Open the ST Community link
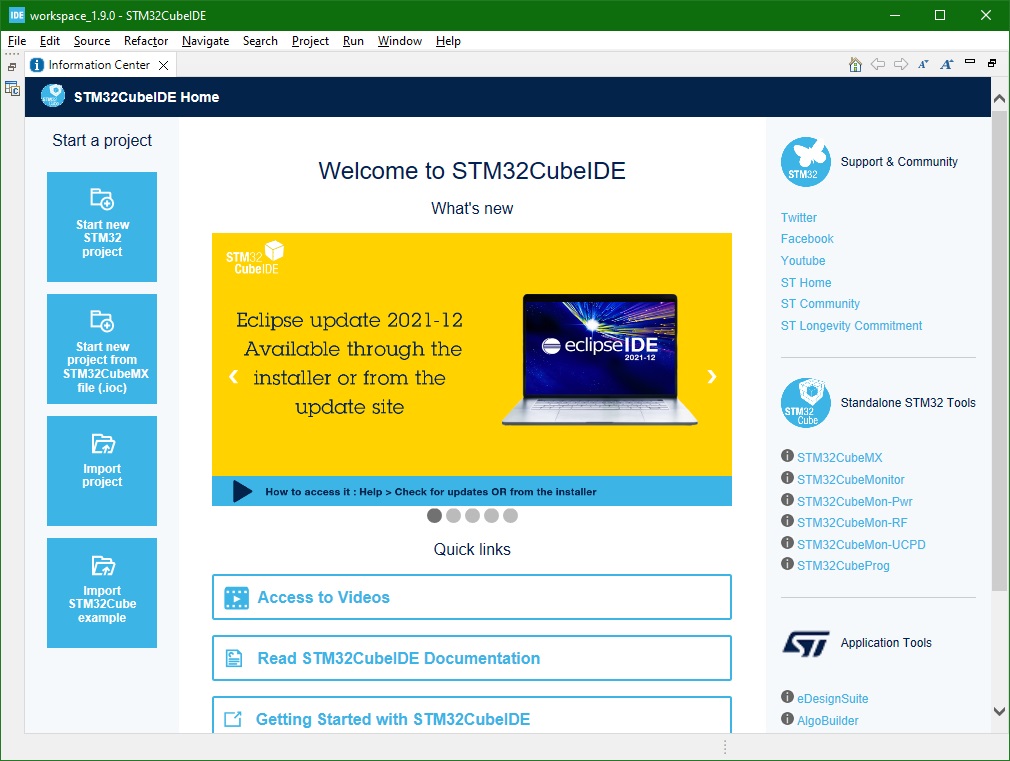Image resolution: width=1010 pixels, height=761 pixels. click(820, 303)
